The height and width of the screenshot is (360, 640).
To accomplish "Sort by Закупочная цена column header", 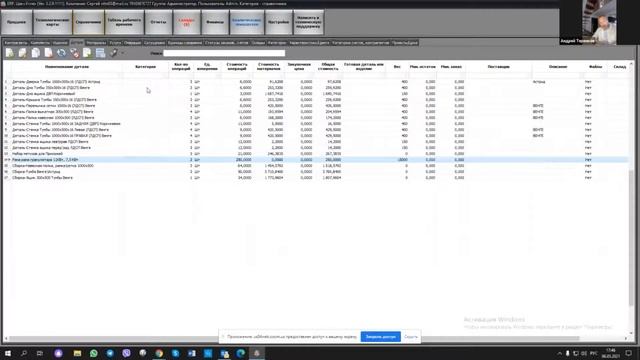I will [299, 67].
